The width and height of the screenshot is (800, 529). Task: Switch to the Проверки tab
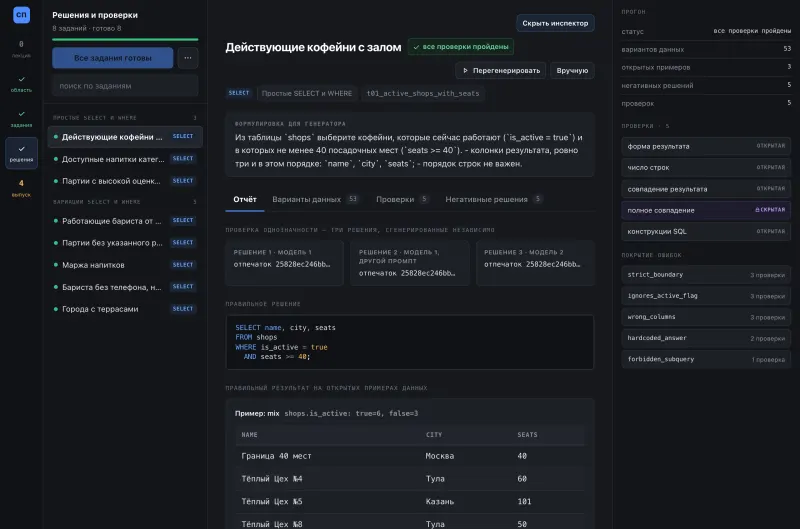[x=402, y=199]
